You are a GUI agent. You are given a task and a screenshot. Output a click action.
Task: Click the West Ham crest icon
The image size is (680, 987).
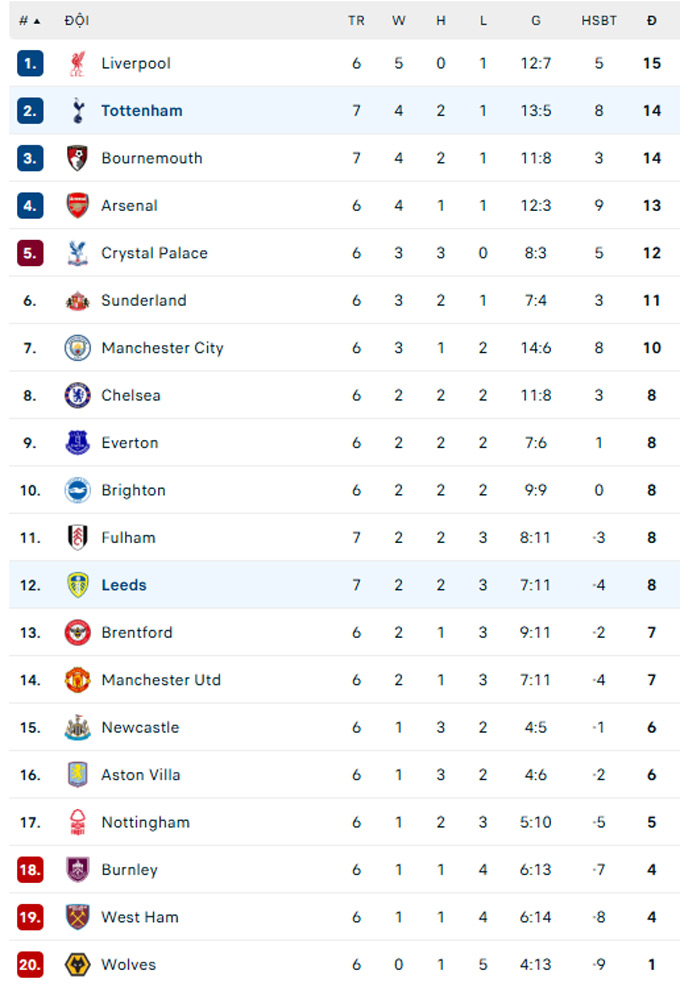[x=77, y=917]
